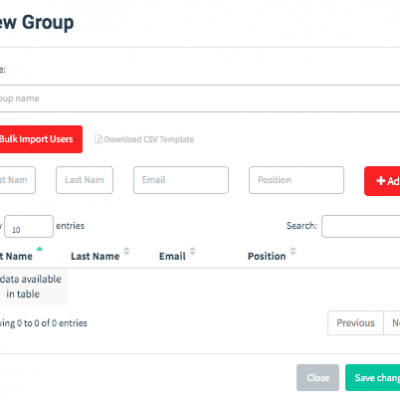Screen dimensions: 400x400
Task: Sort table by First Name column
Action: click(16, 256)
